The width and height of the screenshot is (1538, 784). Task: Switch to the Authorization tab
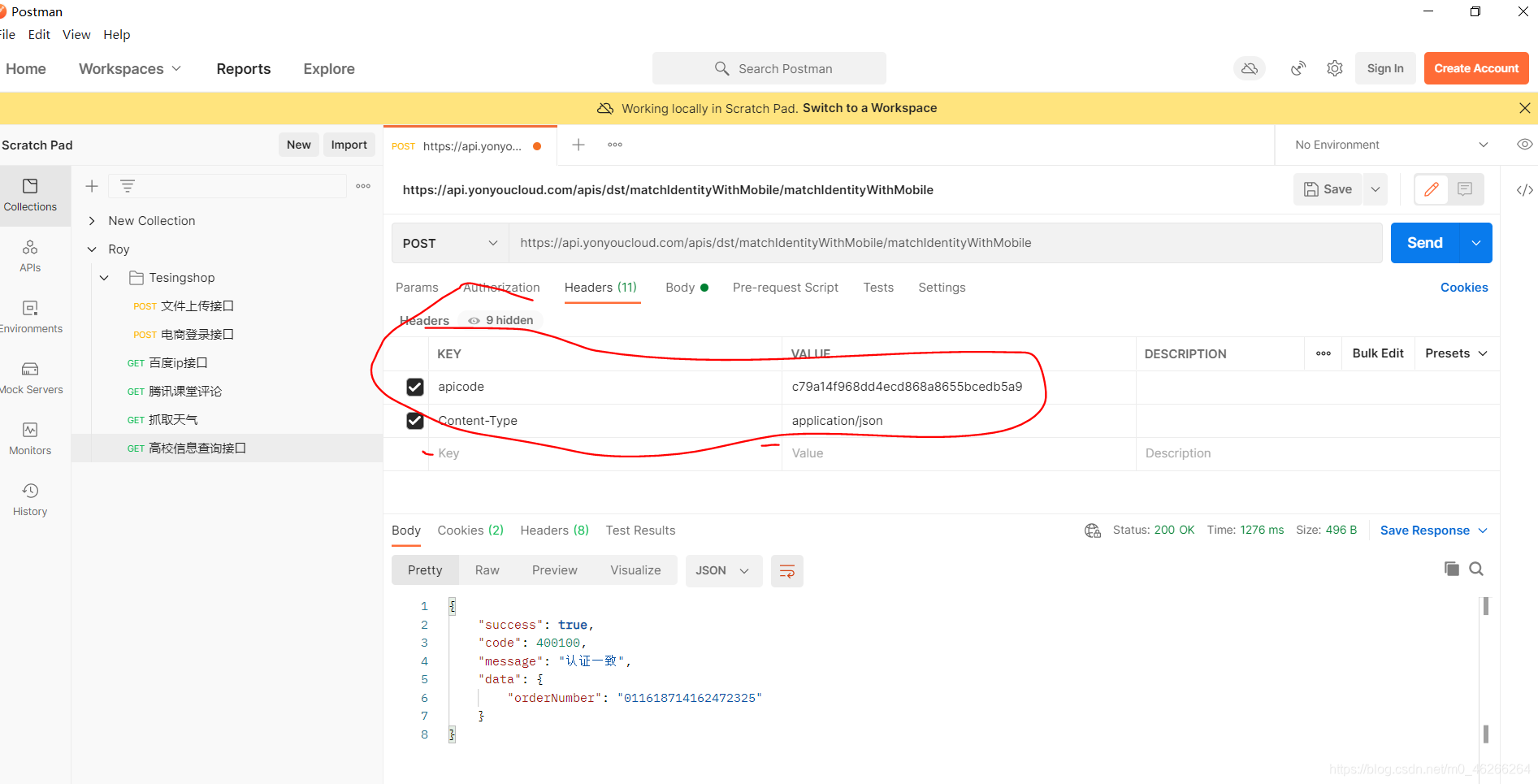click(501, 288)
